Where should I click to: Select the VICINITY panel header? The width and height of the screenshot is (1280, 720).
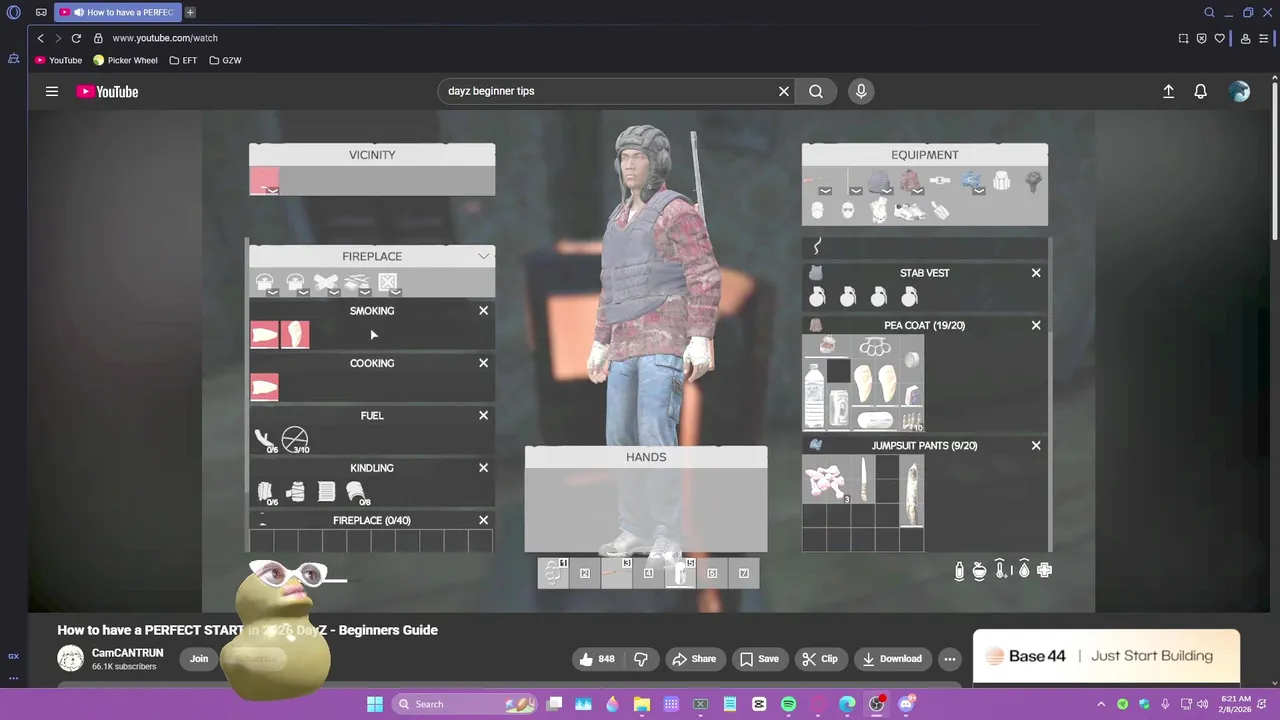[x=372, y=155]
